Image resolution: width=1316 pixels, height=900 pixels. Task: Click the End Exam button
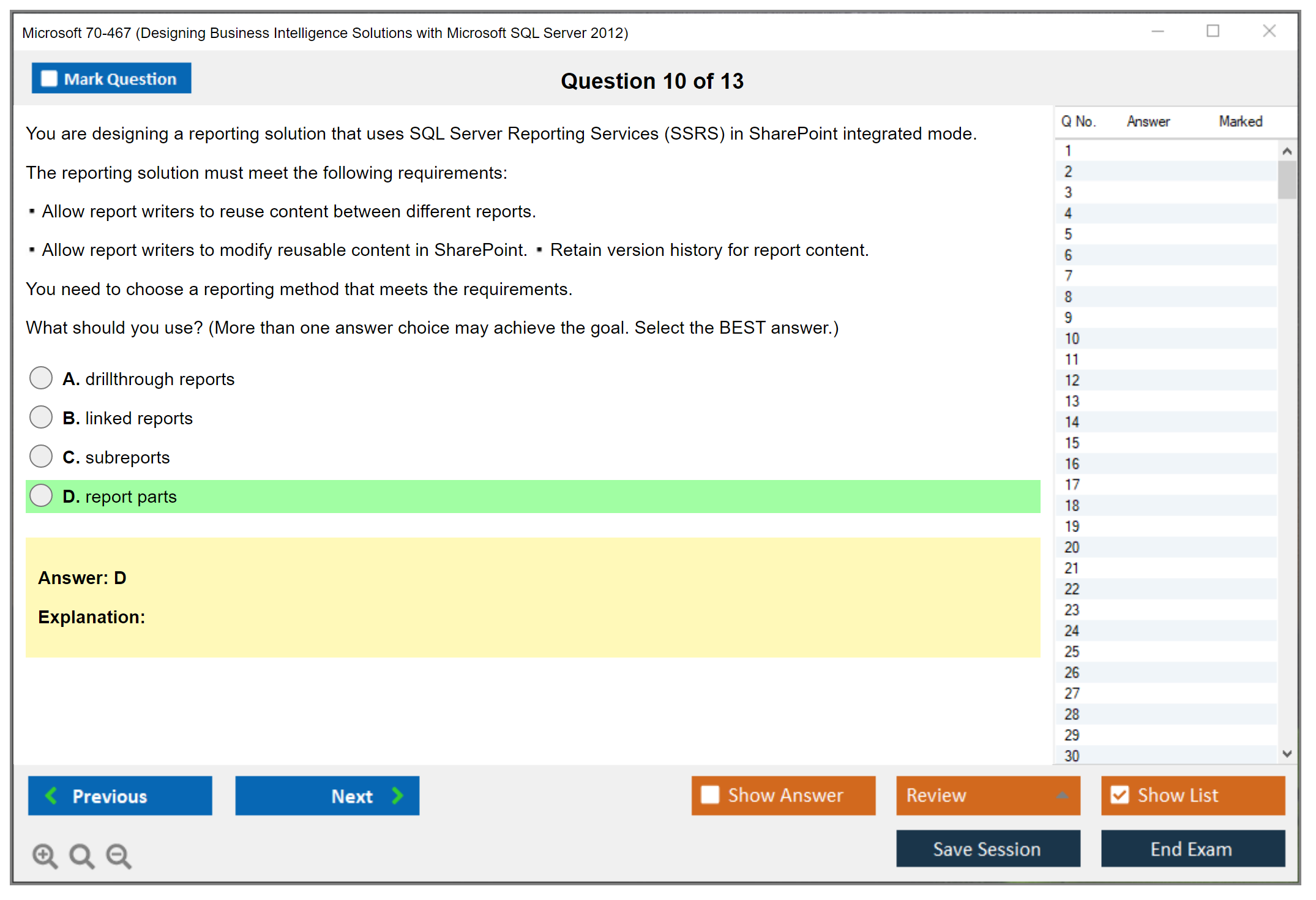1192,849
